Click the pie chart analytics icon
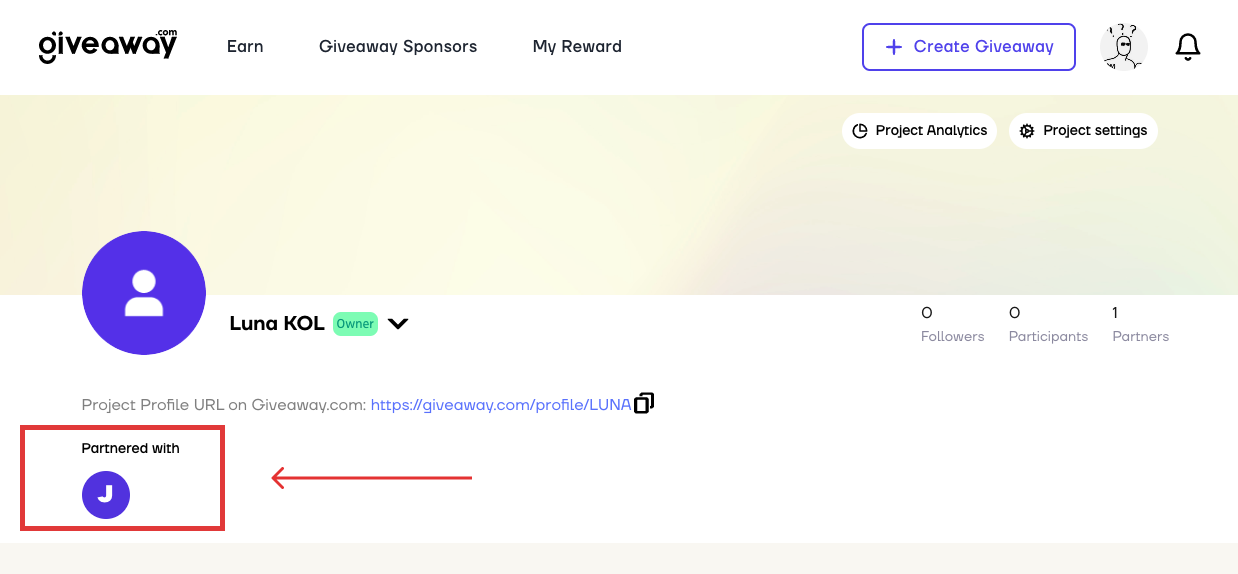The height and width of the screenshot is (574, 1238). (859, 131)
